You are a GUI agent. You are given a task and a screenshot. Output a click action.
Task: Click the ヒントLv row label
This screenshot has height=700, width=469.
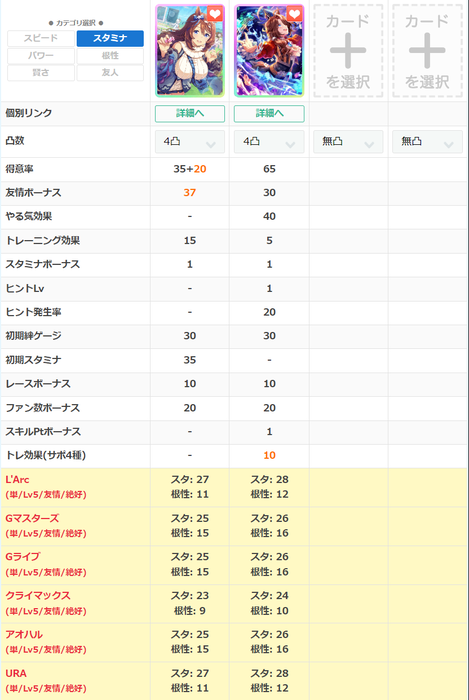click(25, 288)
